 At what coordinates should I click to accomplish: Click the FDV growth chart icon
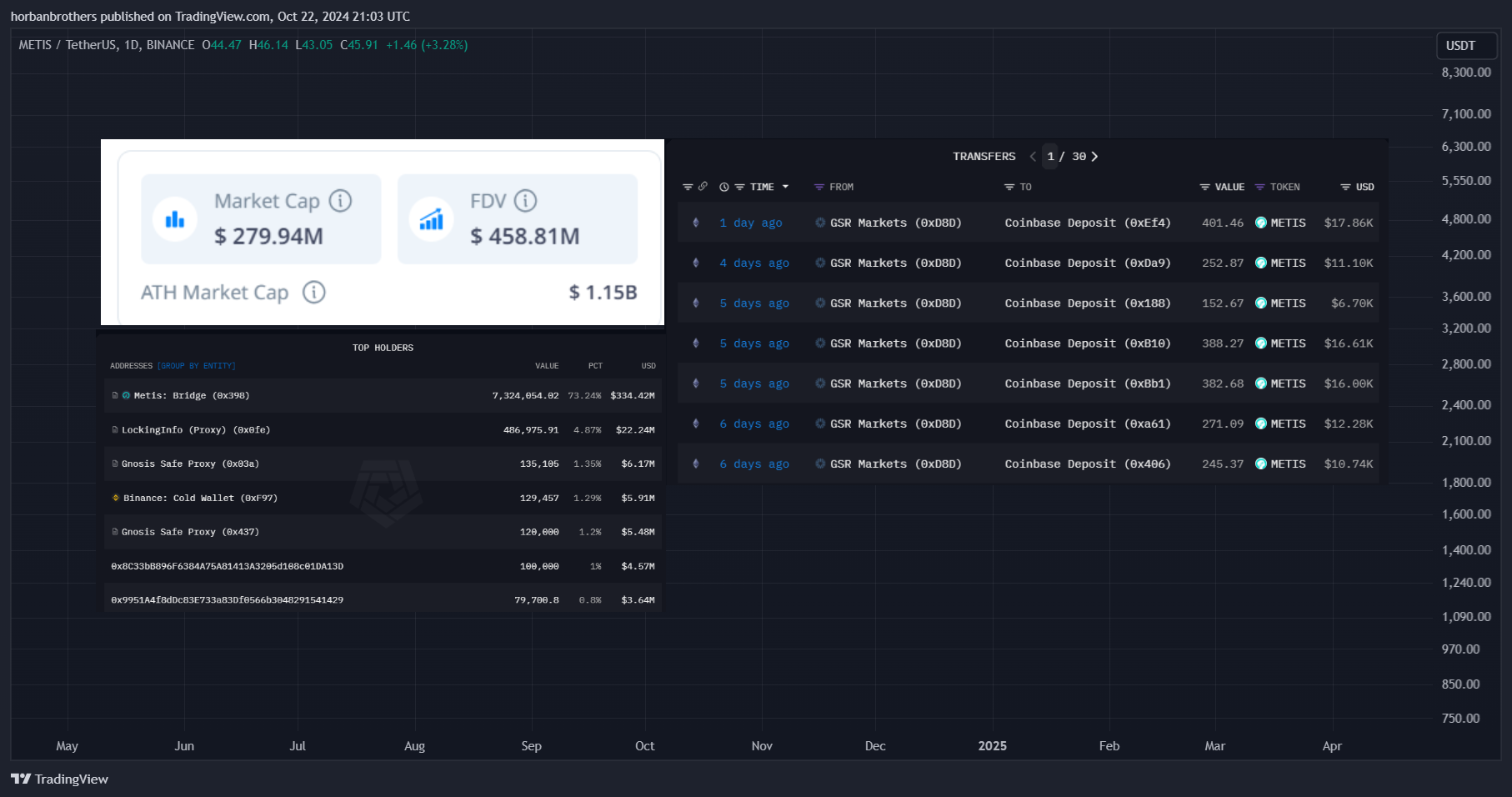pyautogui.click(x=431, y=219)
